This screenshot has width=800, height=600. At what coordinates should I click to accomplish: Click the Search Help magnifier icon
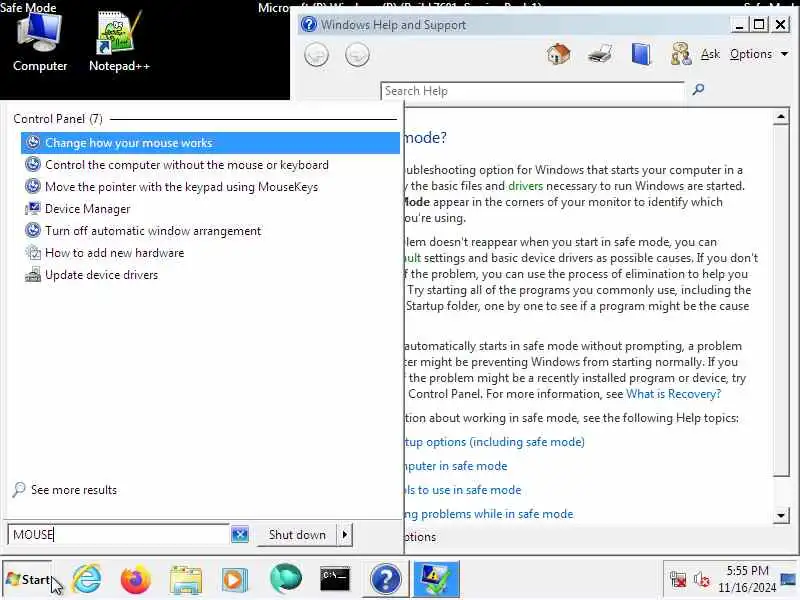[698, 90]
